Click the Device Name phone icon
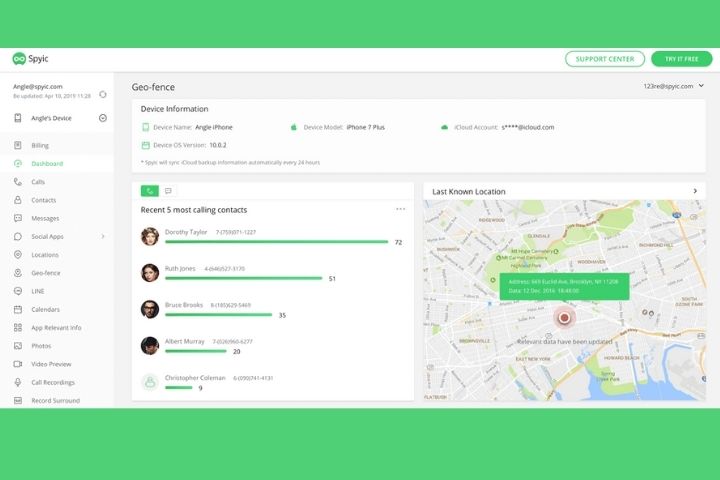This screenshot has width=720, height=480. pos(146,127)
